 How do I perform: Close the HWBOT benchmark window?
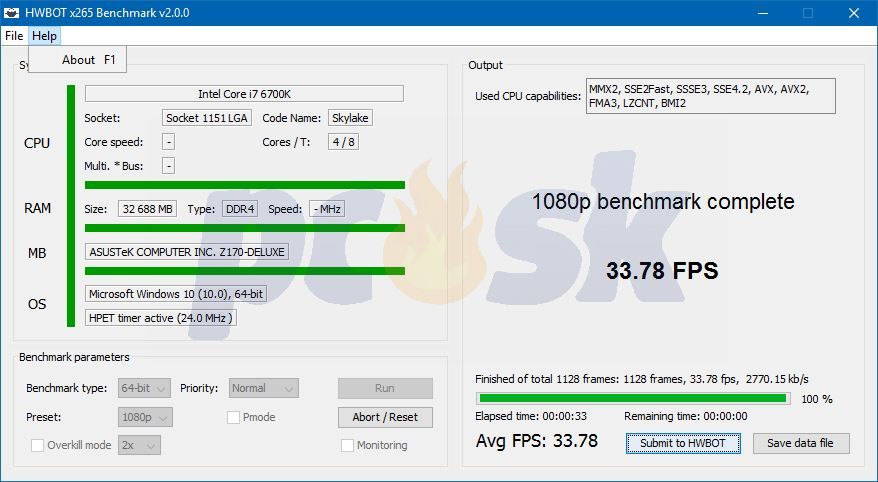click(x=854, y=12)
